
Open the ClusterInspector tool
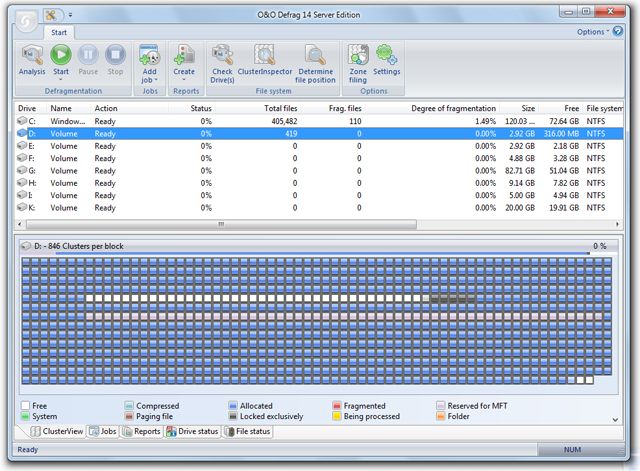tap(264, 60)
